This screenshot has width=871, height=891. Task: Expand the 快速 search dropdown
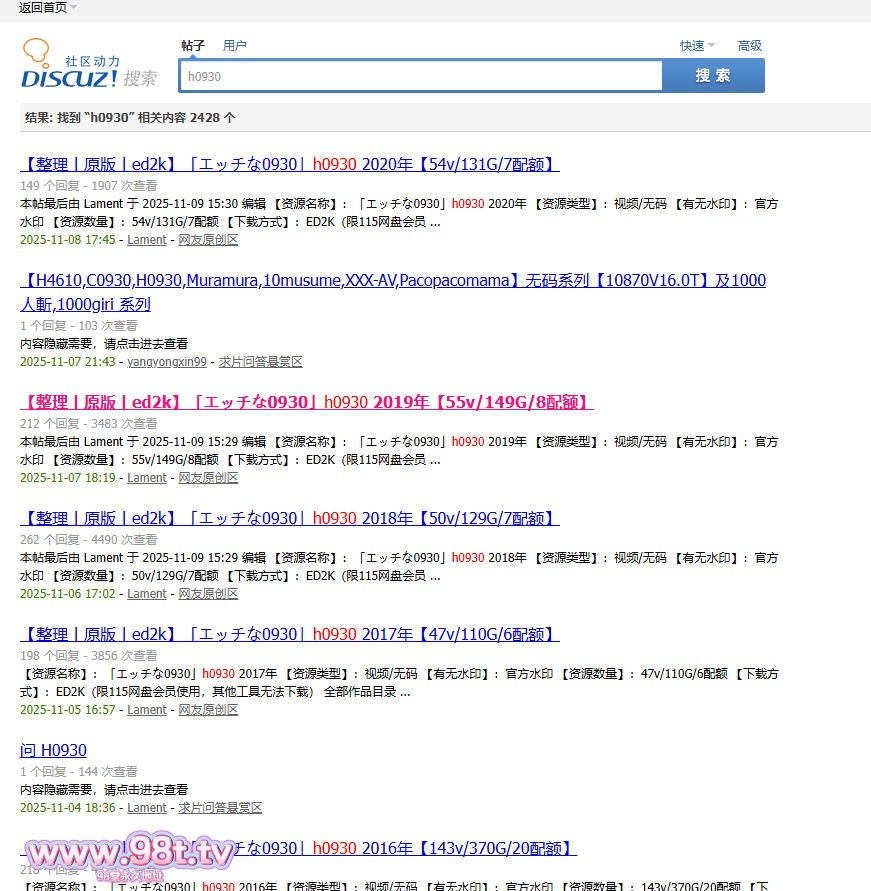pos(697,45)
